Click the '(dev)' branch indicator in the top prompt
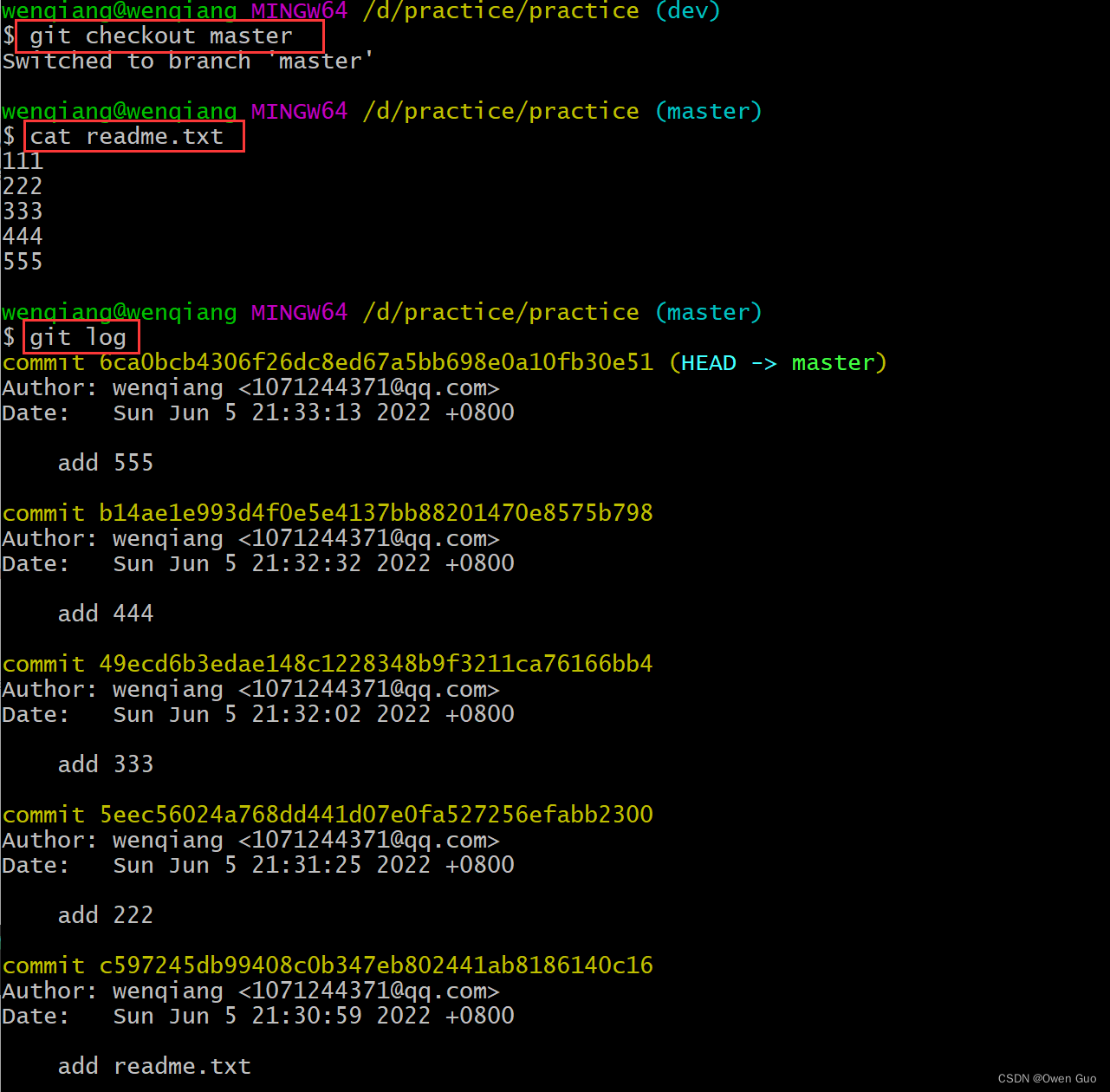The image size is (1110, 1092). [x=688, y=11]
